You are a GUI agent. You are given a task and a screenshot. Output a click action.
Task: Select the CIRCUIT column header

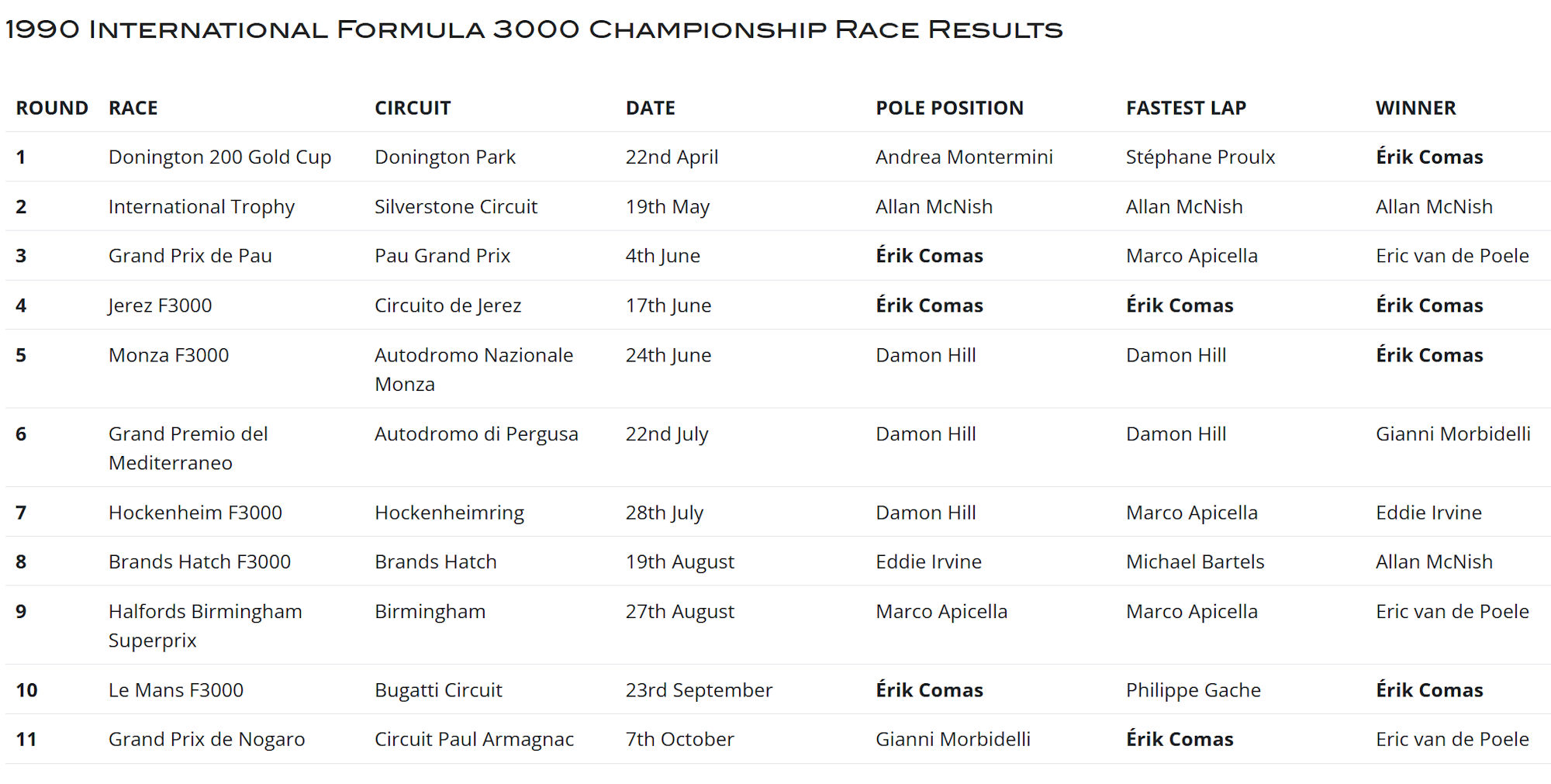pyautogui.click(x=413, y=108)
